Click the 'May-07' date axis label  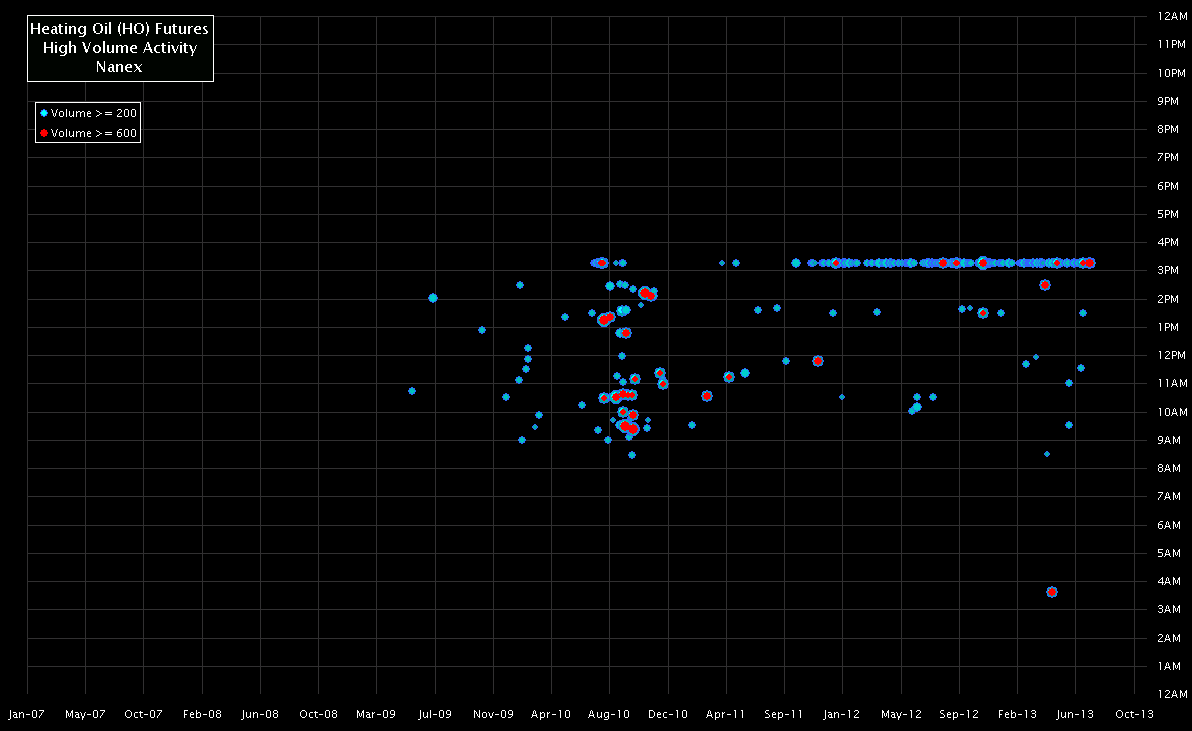(85, 714)
